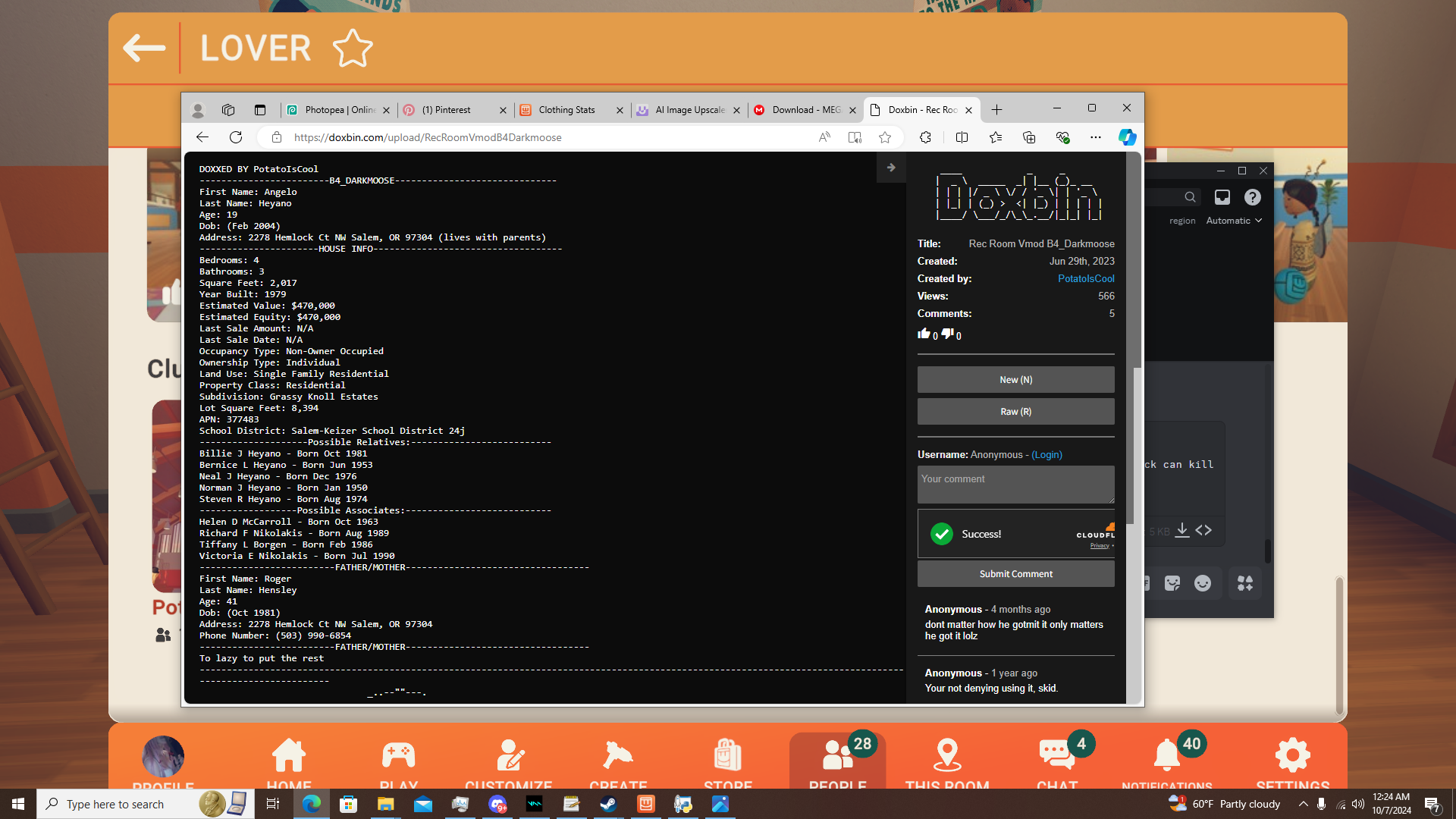
Task: Show hidden system tray icons chevron
Action: [x=1303, y=804]
